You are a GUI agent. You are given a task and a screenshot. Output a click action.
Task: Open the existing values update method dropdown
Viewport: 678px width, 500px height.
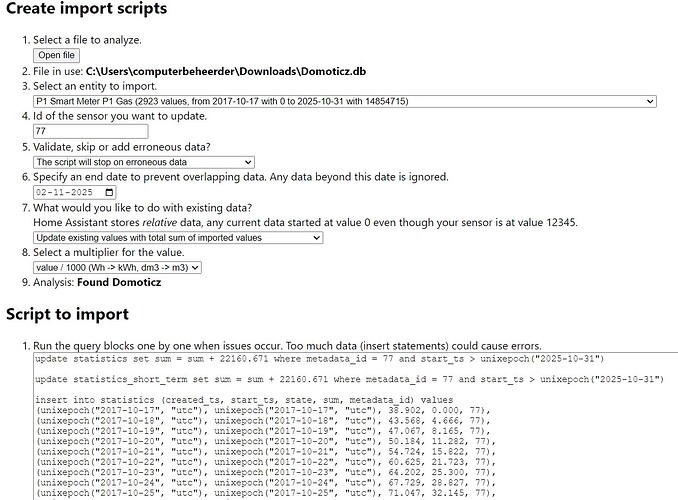click(x=177, y=238)
